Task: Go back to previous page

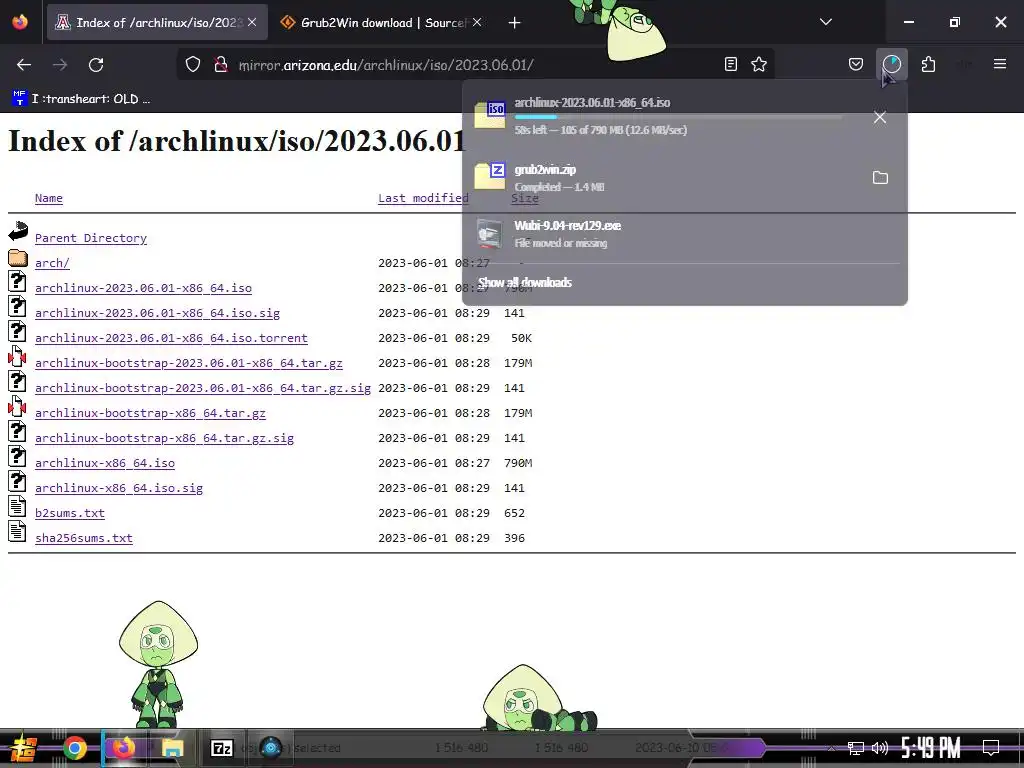Action: pos(24,65)
